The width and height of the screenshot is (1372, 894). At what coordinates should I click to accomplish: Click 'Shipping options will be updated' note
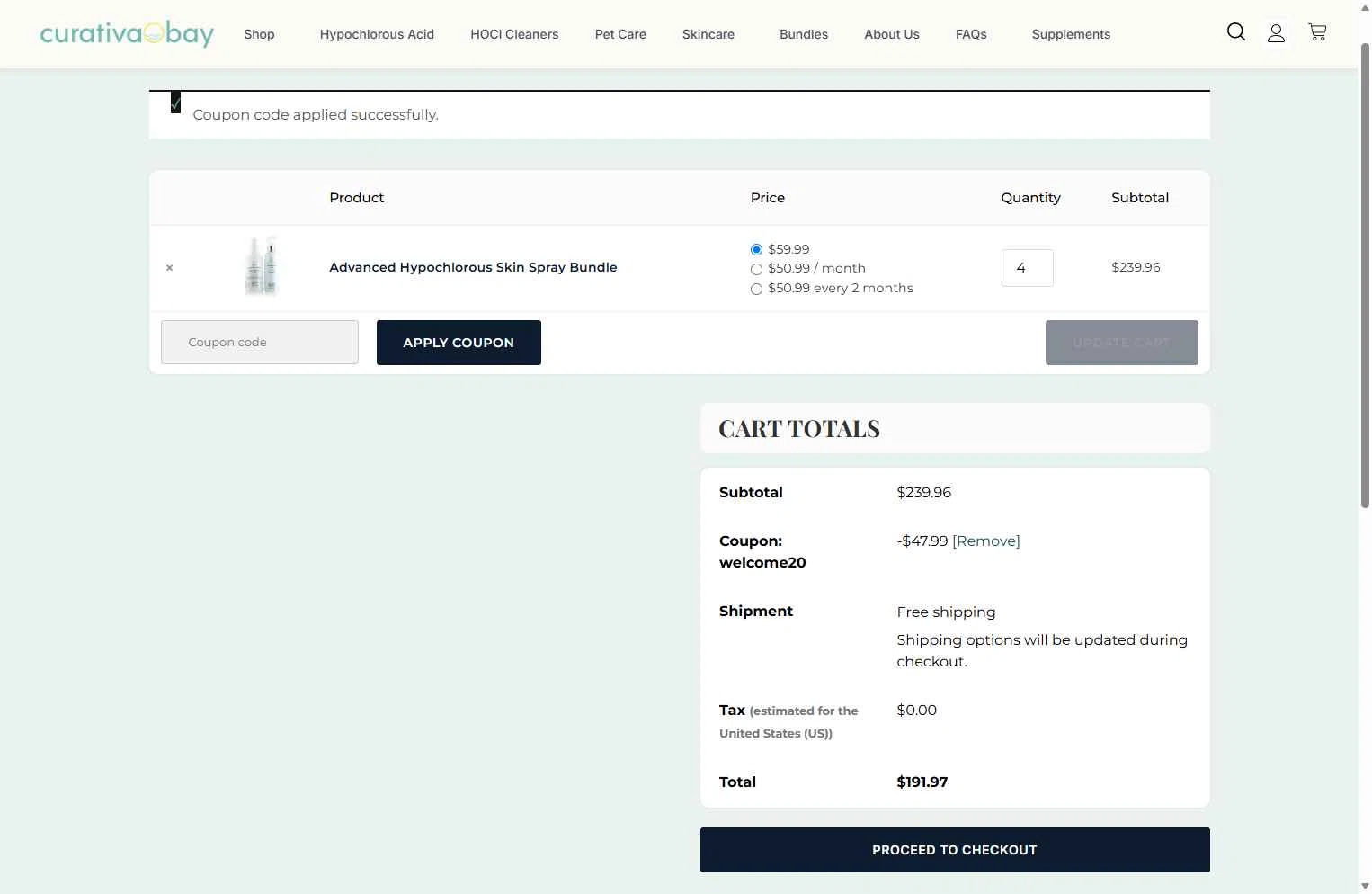click(1042, 650)
